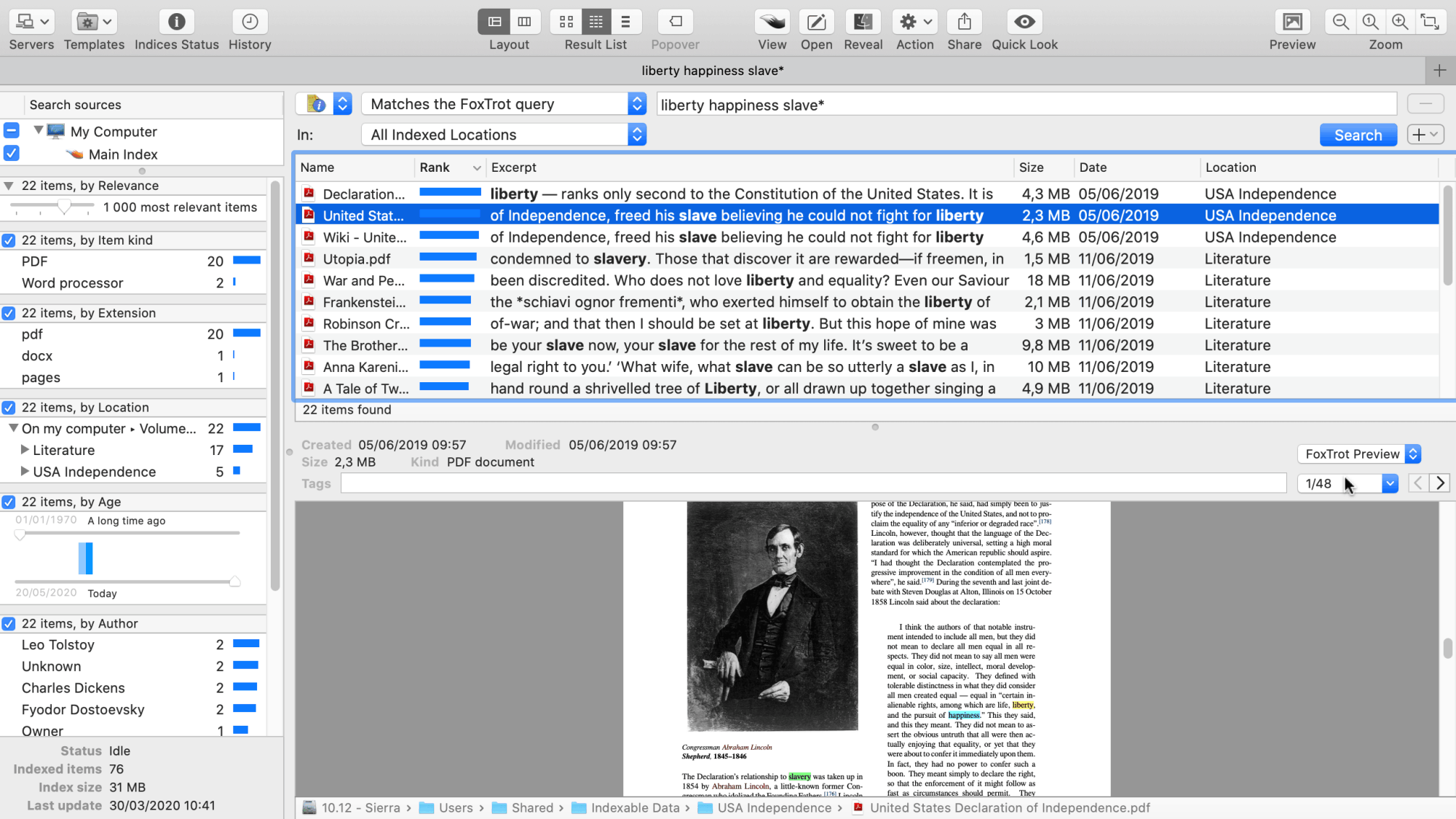The image size is (1456, 819).
Task: Open the FoxTrot Preview mode dropdown
Action: [1358, 454]
